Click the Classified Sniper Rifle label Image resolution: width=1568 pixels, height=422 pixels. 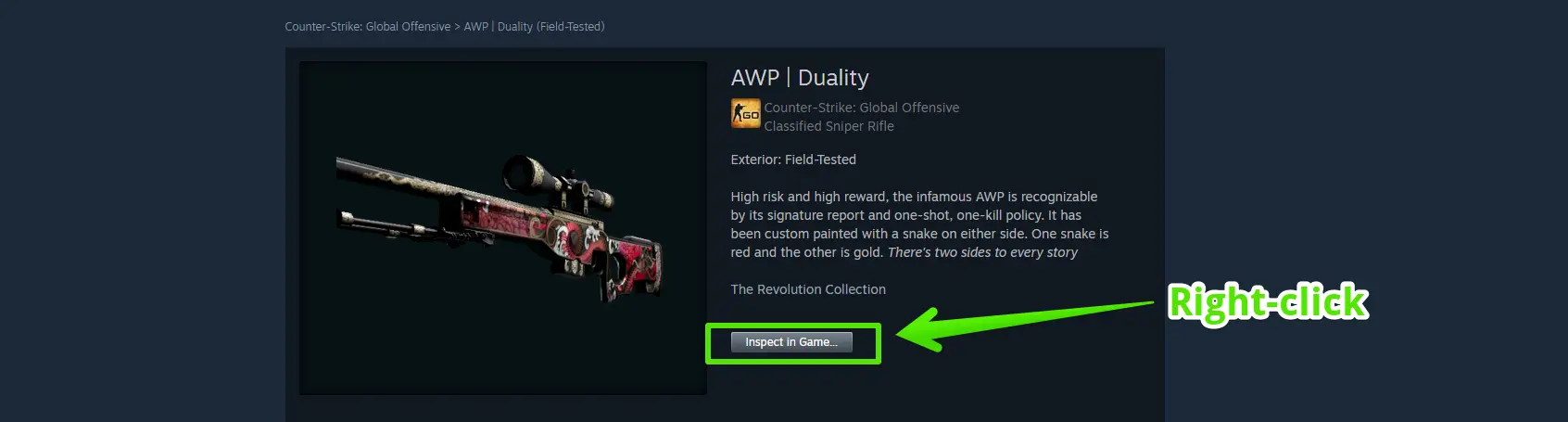(x=828, y=126)
